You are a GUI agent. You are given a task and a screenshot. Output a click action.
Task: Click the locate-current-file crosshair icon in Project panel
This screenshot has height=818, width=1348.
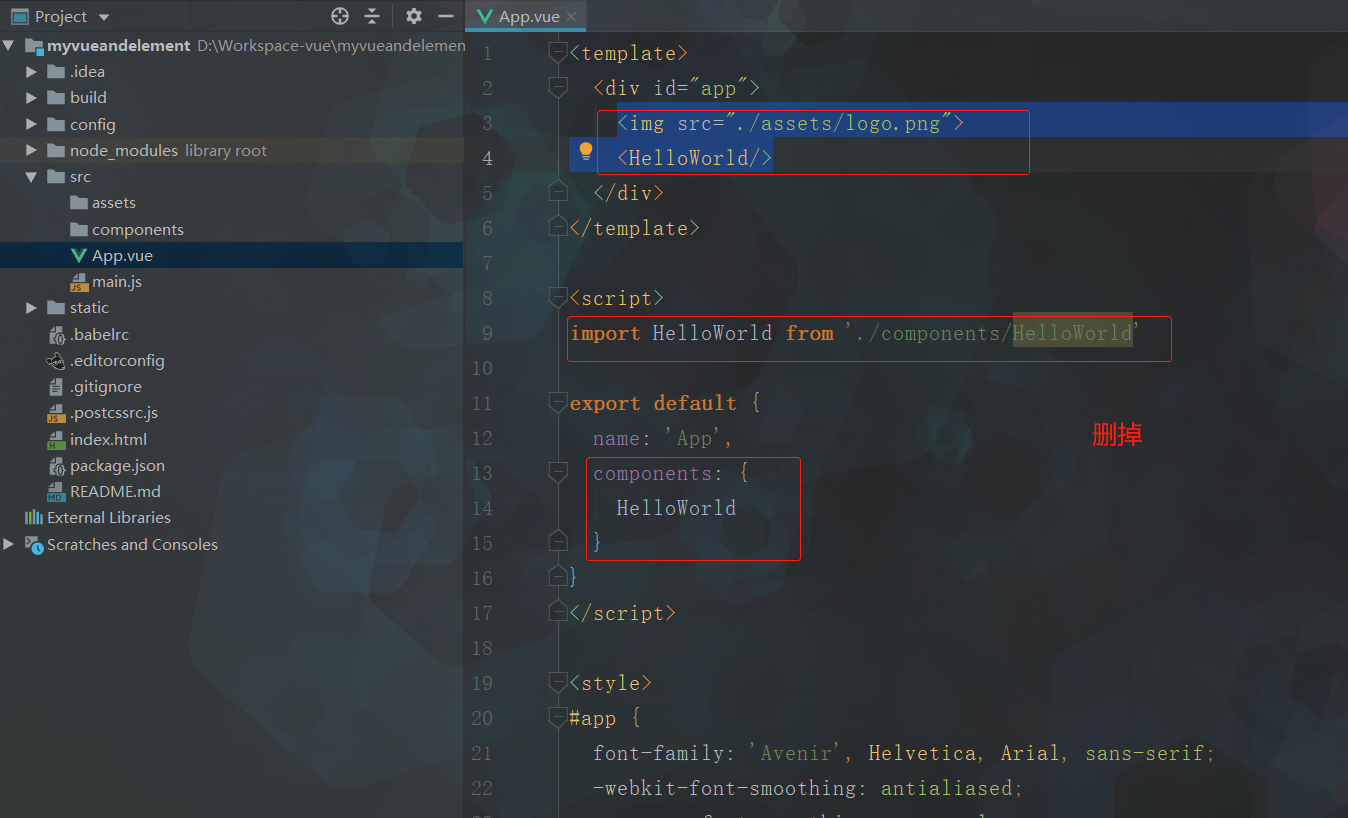[x=340, y=16]
